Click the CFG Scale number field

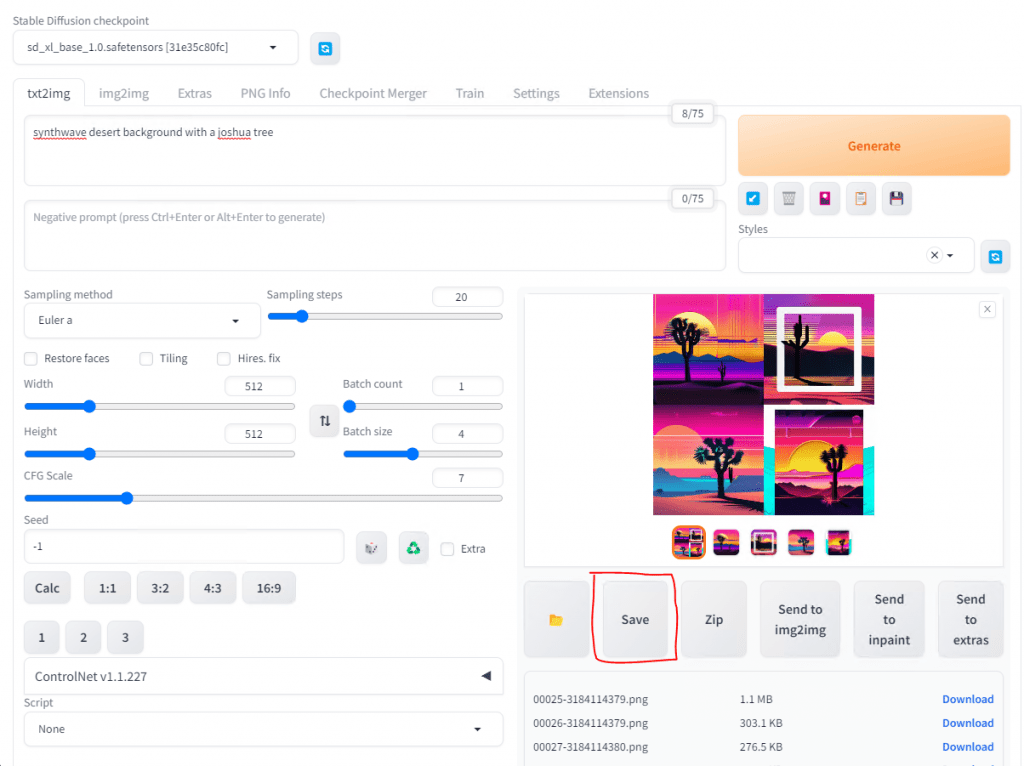coord(468,478)
